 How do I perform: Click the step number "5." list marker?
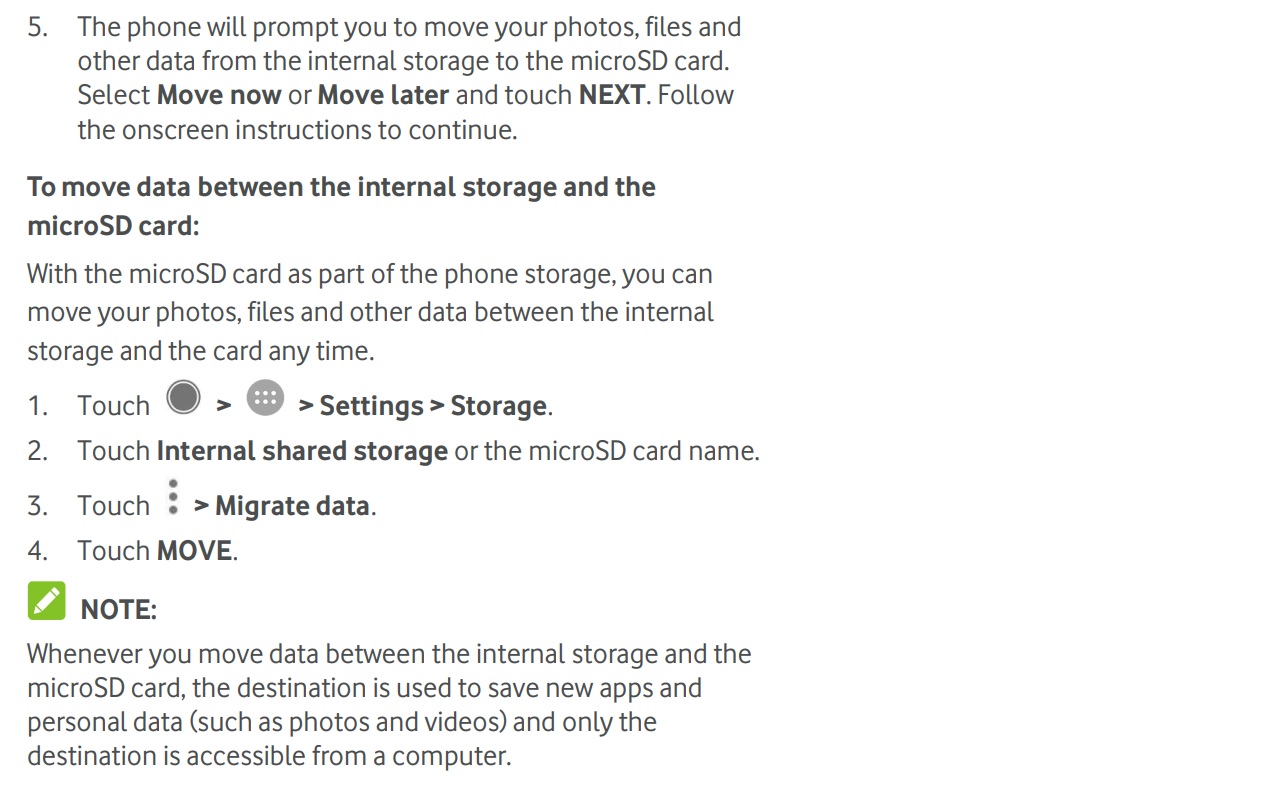pos(37,27)
